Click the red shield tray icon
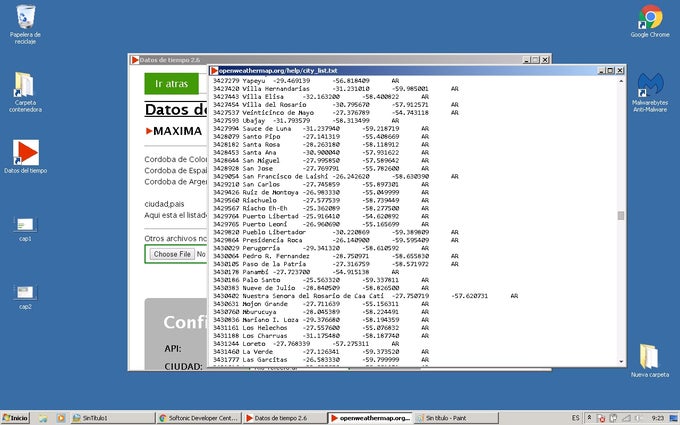Viewport: 680px width, 425px height. click(601, 418)
